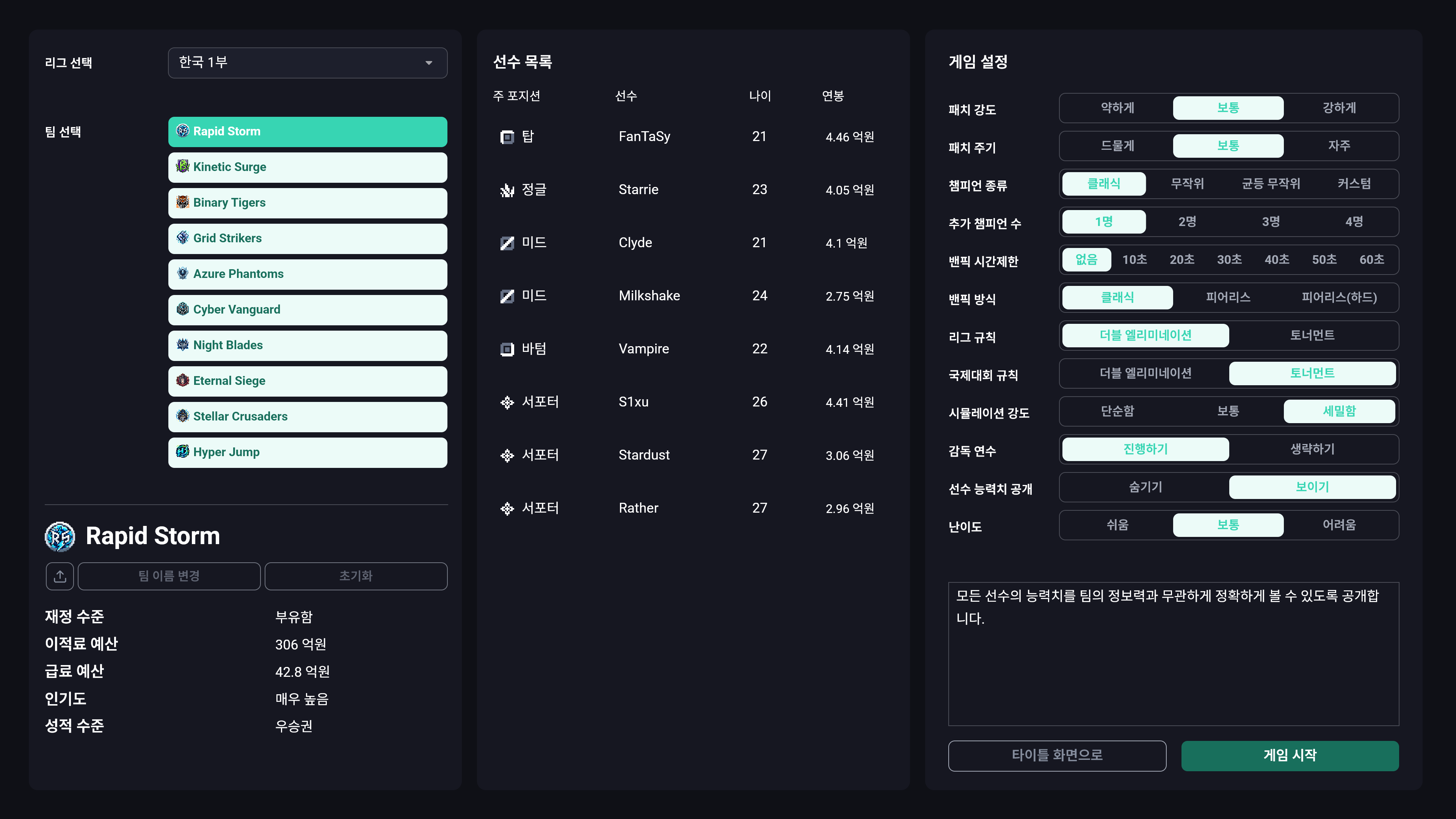The width and height of the screenshot is (1456, 819).
Task: Click Kinetic Surge team logo icon
Action: [x=182, y=166]
